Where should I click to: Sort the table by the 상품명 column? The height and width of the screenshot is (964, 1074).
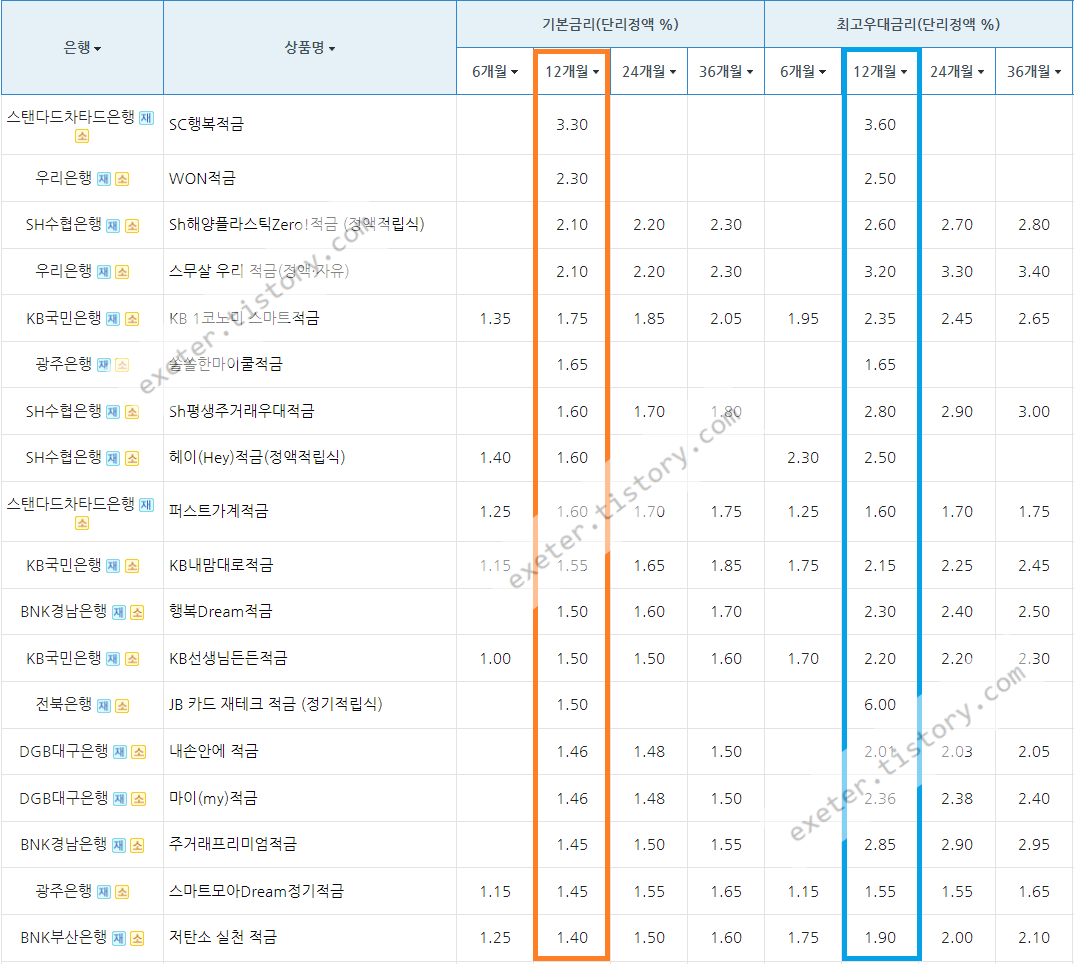click(x=310, y=47)
